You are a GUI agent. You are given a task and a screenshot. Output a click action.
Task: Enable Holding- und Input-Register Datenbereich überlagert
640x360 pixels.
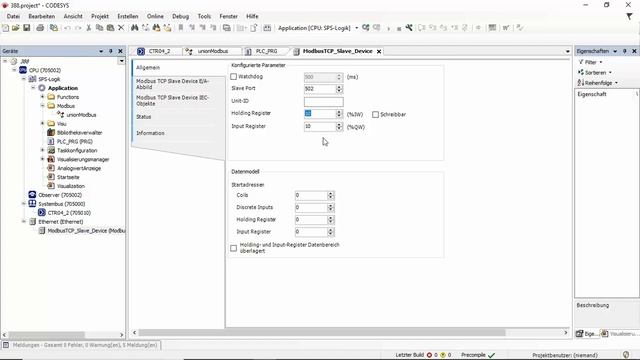pyautogui.click(x=233, y=248)
